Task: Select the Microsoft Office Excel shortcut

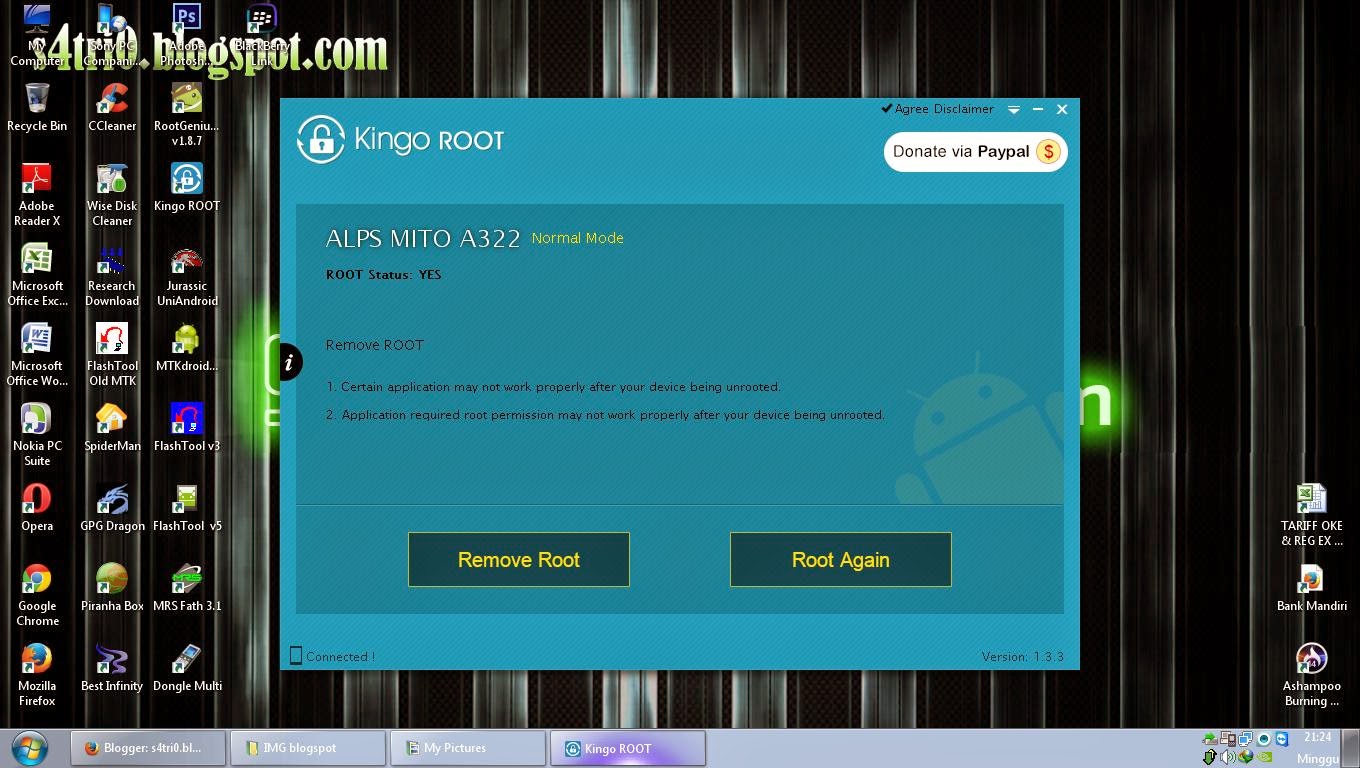Action: click(37, 274)
